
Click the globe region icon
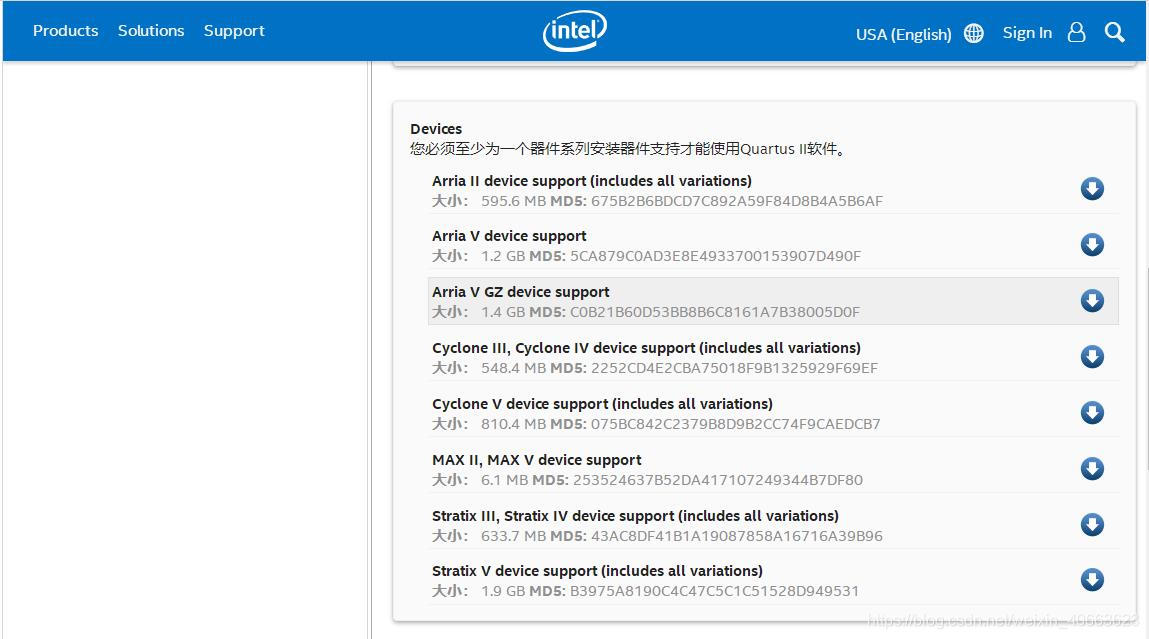coord(974,33)
